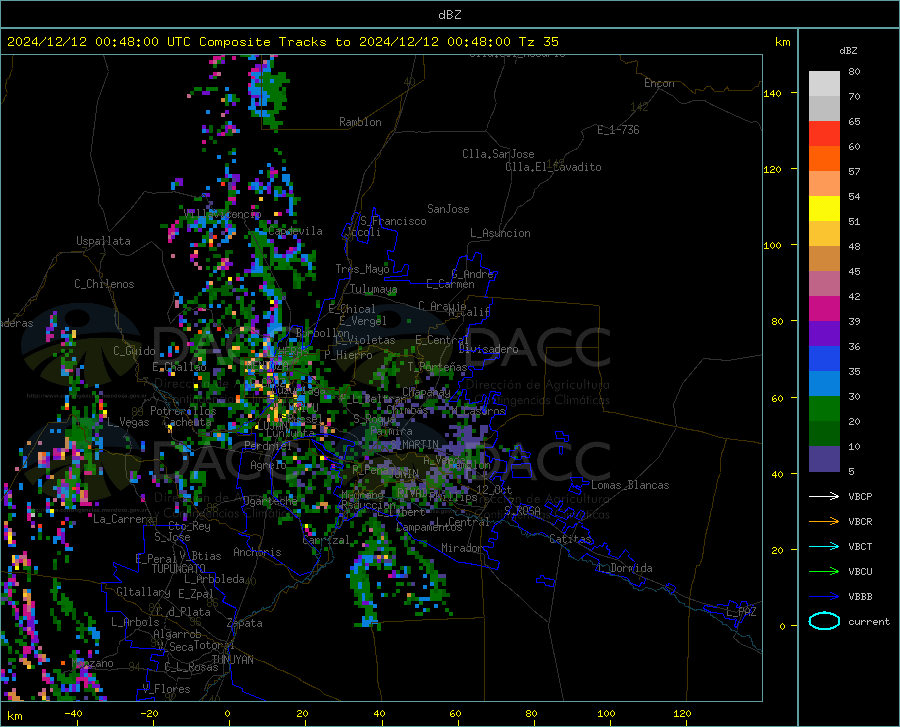Click the 54 dBZ yellow color swatch
The width and height of the screenshot is (900, 727).
tap(824, 208)
